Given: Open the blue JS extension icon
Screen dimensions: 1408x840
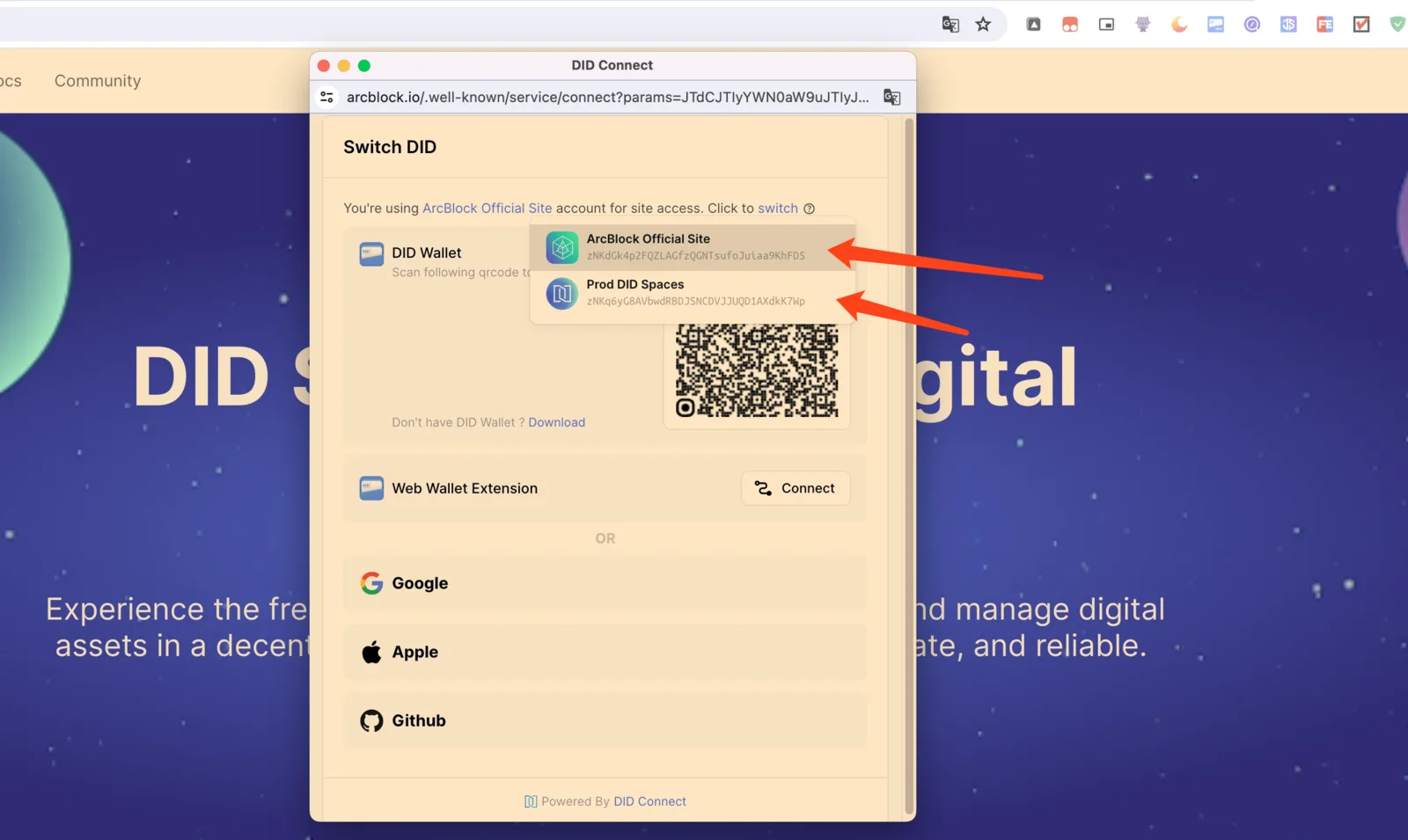Looking at the screenshot, I should tap(1288, 25).
